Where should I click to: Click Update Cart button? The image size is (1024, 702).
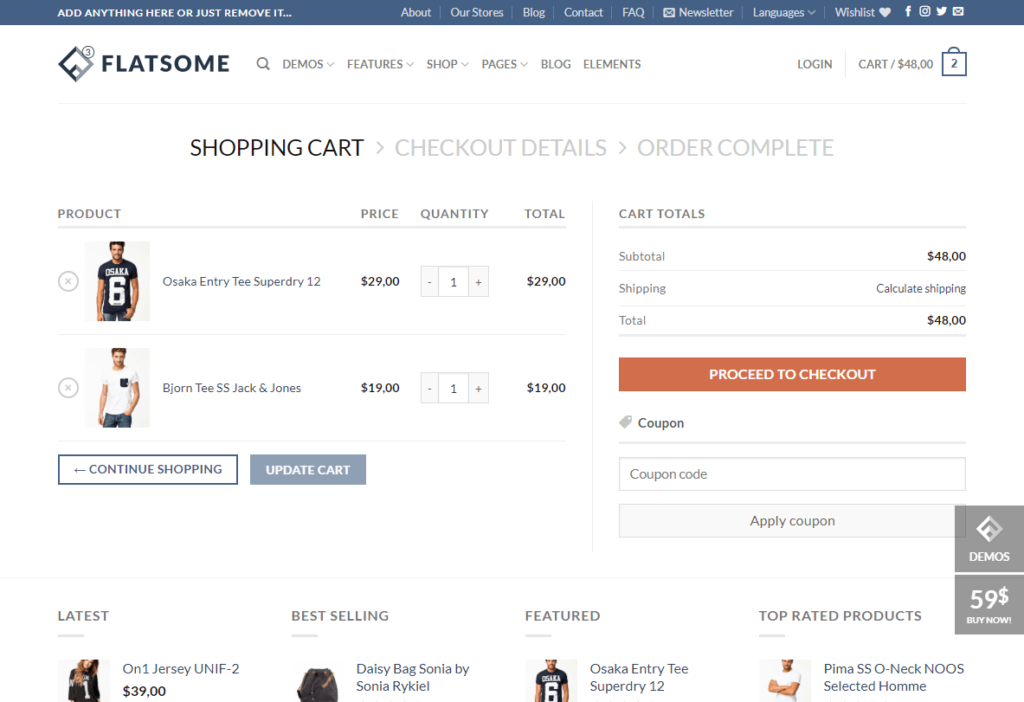tap(308, 470)
